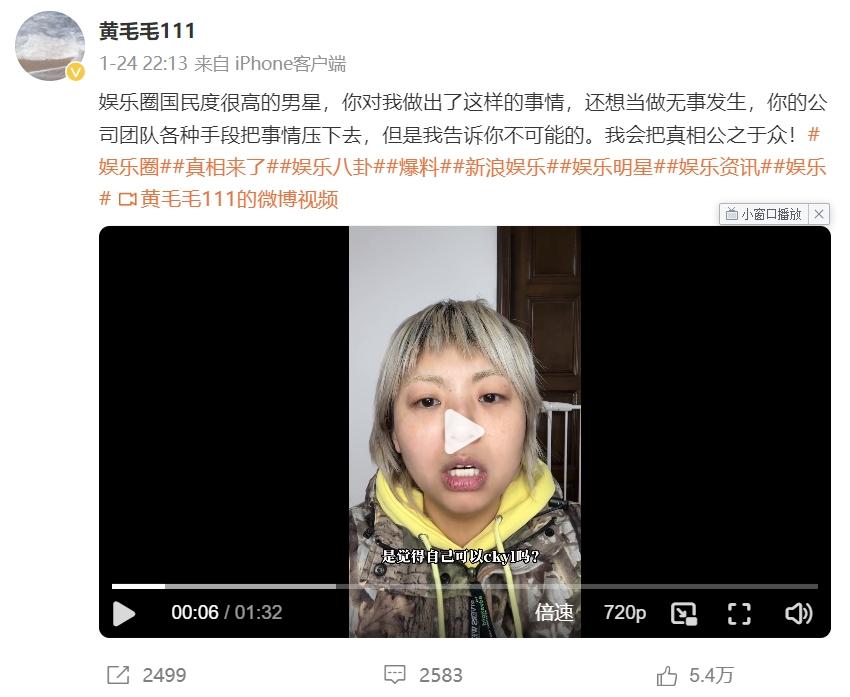Screen dimensions: 850x697
Task: Click the username 黄毛毛111
Action: point(147,31)
